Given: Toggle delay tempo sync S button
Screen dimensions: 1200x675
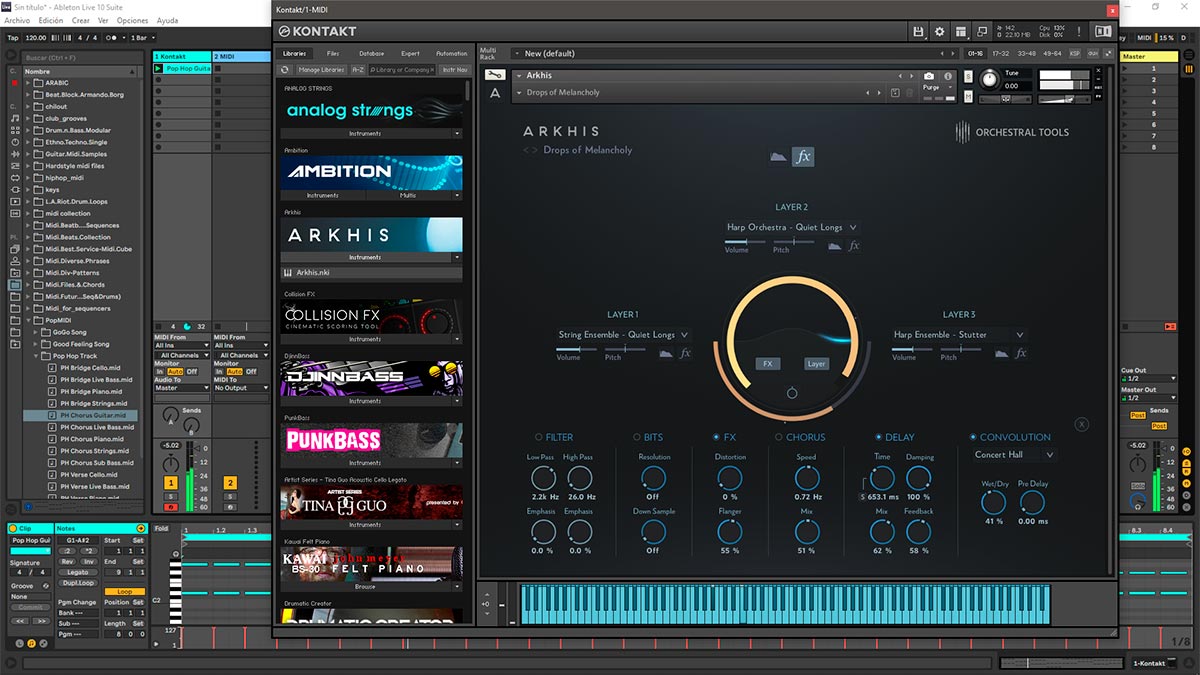Looking at the screenshot, I should (863, 496).
